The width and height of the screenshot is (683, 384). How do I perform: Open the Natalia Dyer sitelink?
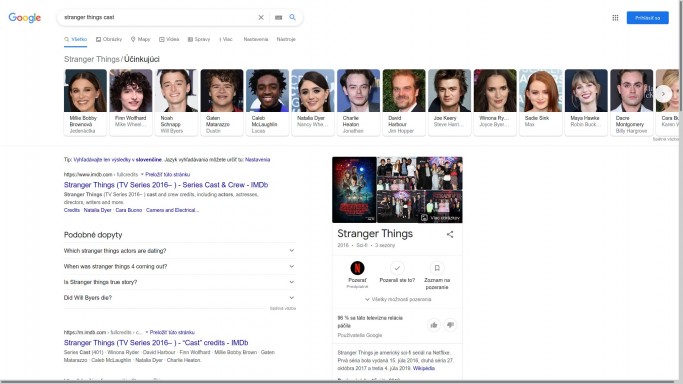pyautogui.click(x=98, y=210)
